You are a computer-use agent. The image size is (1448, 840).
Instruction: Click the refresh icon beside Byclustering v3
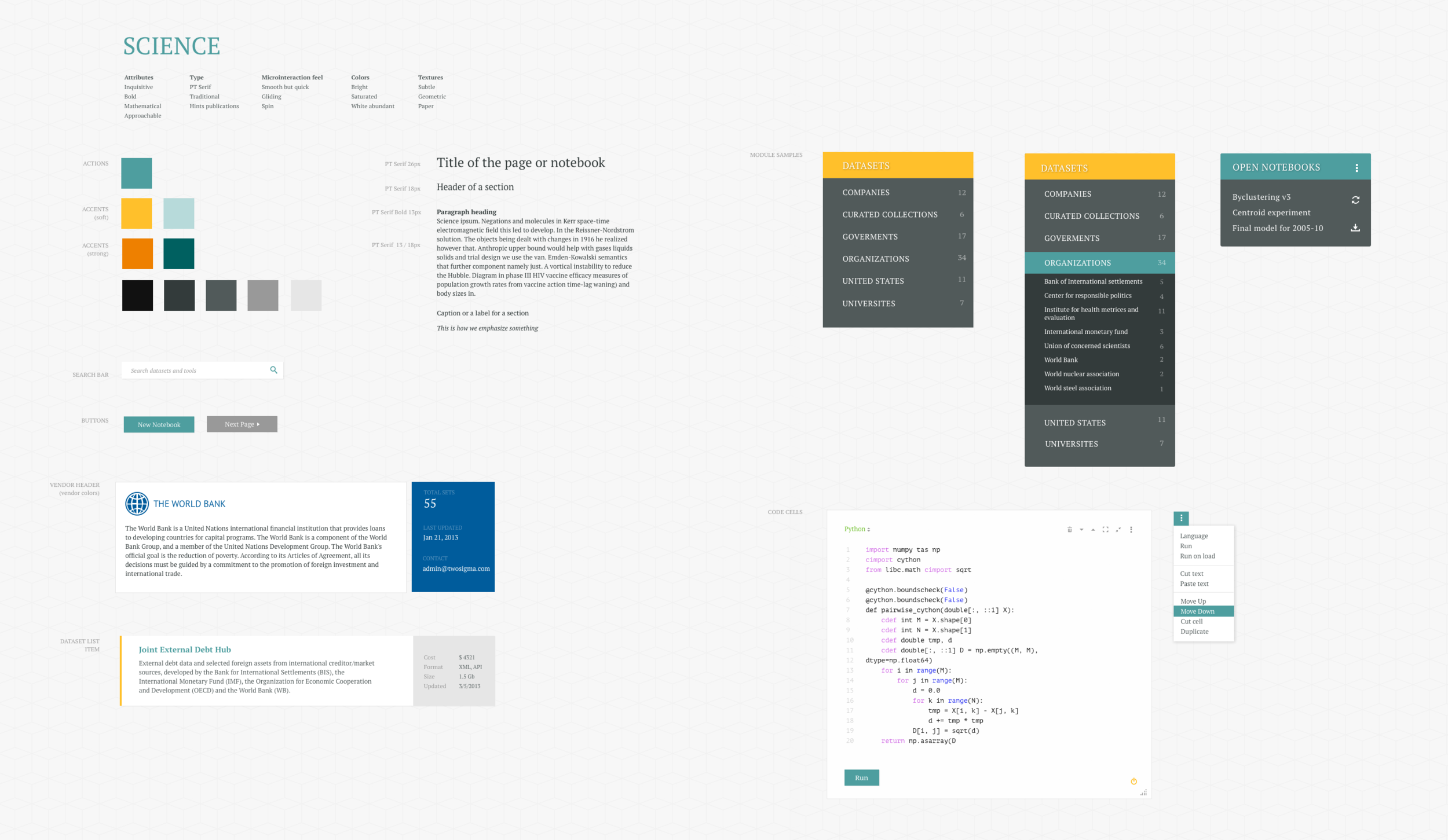tap(1355, 200)
